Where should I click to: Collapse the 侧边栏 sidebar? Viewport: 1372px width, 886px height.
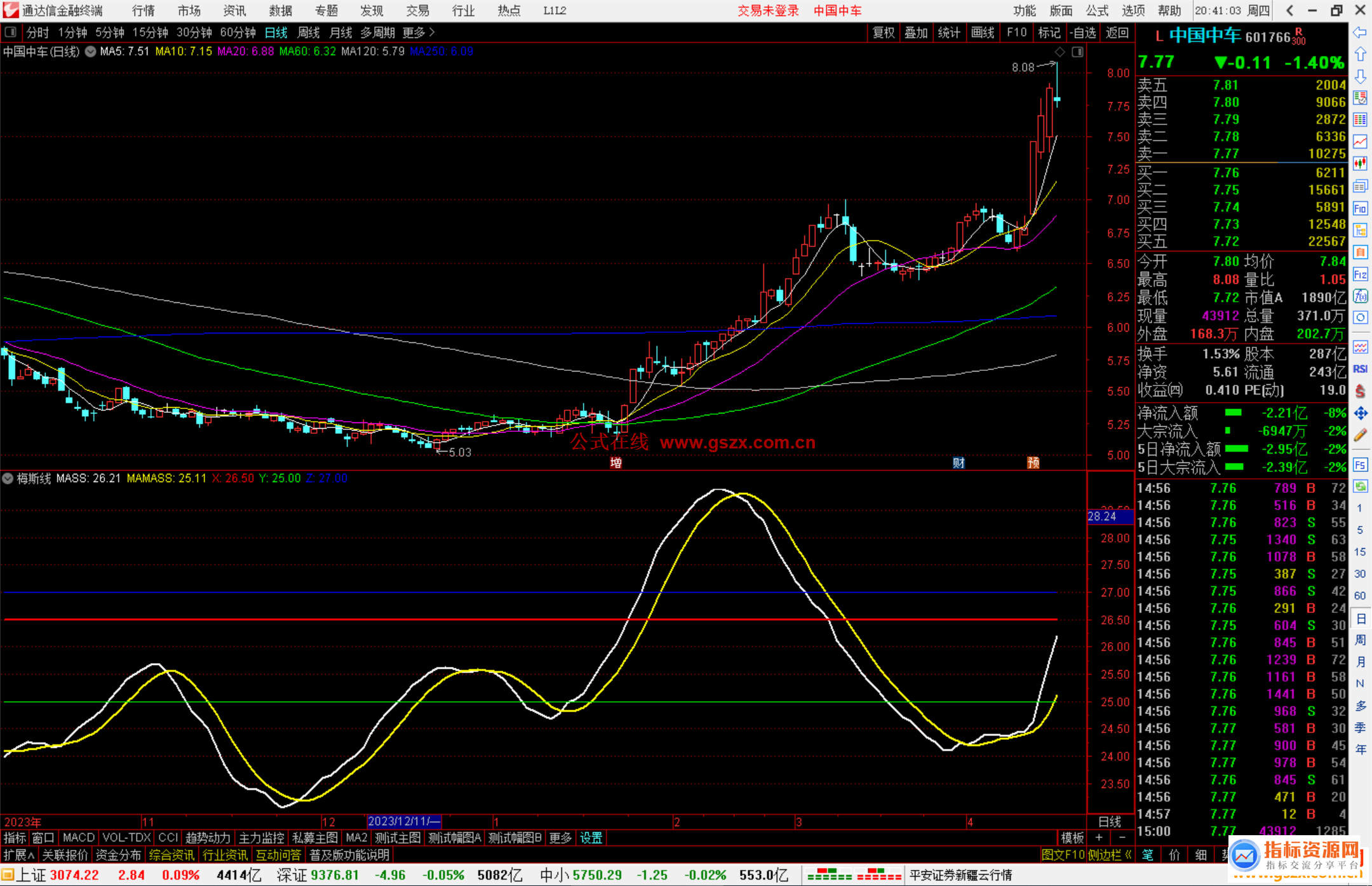click(1110, 855)
